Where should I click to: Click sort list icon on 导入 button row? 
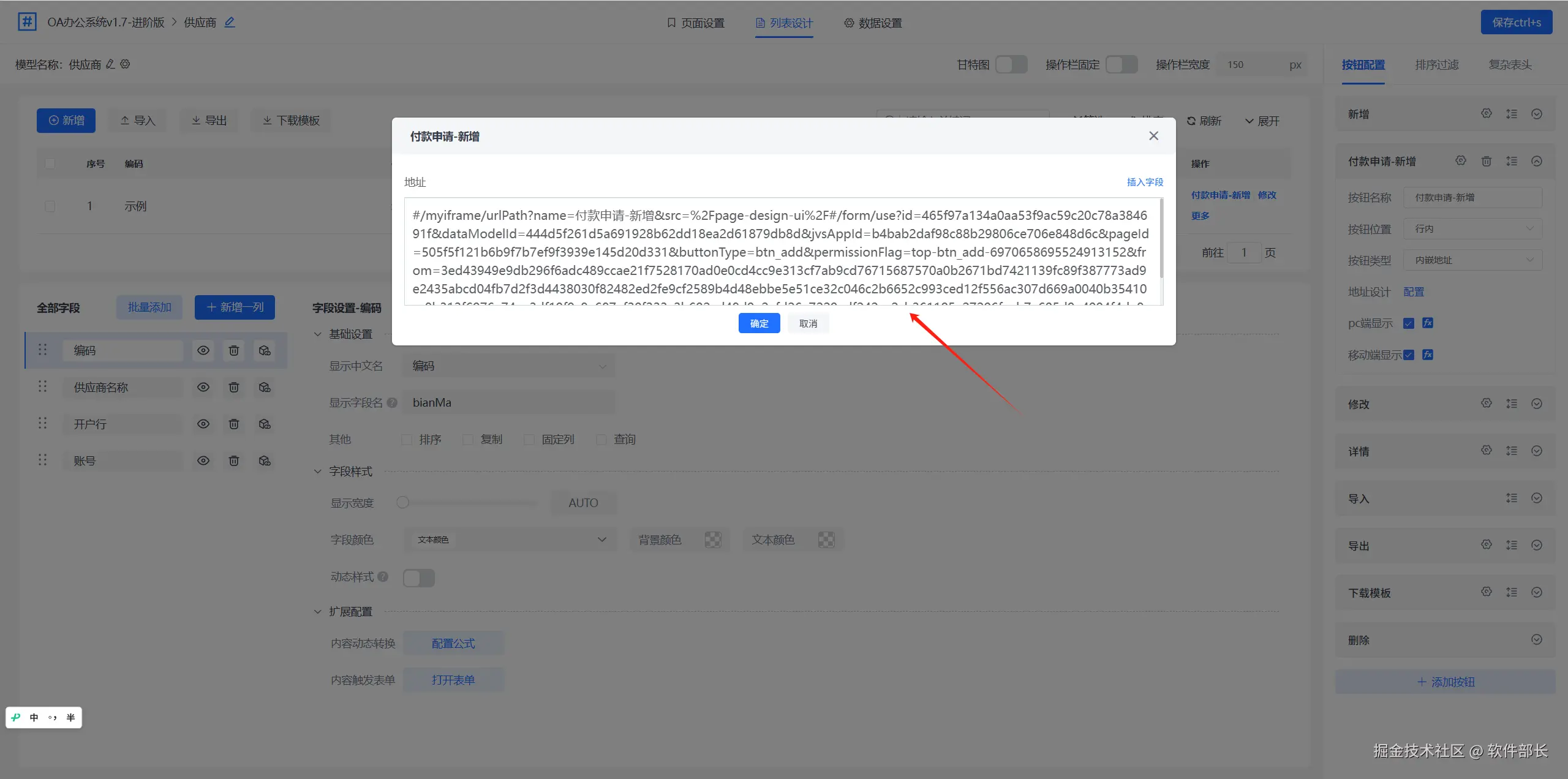point(1512,498)
